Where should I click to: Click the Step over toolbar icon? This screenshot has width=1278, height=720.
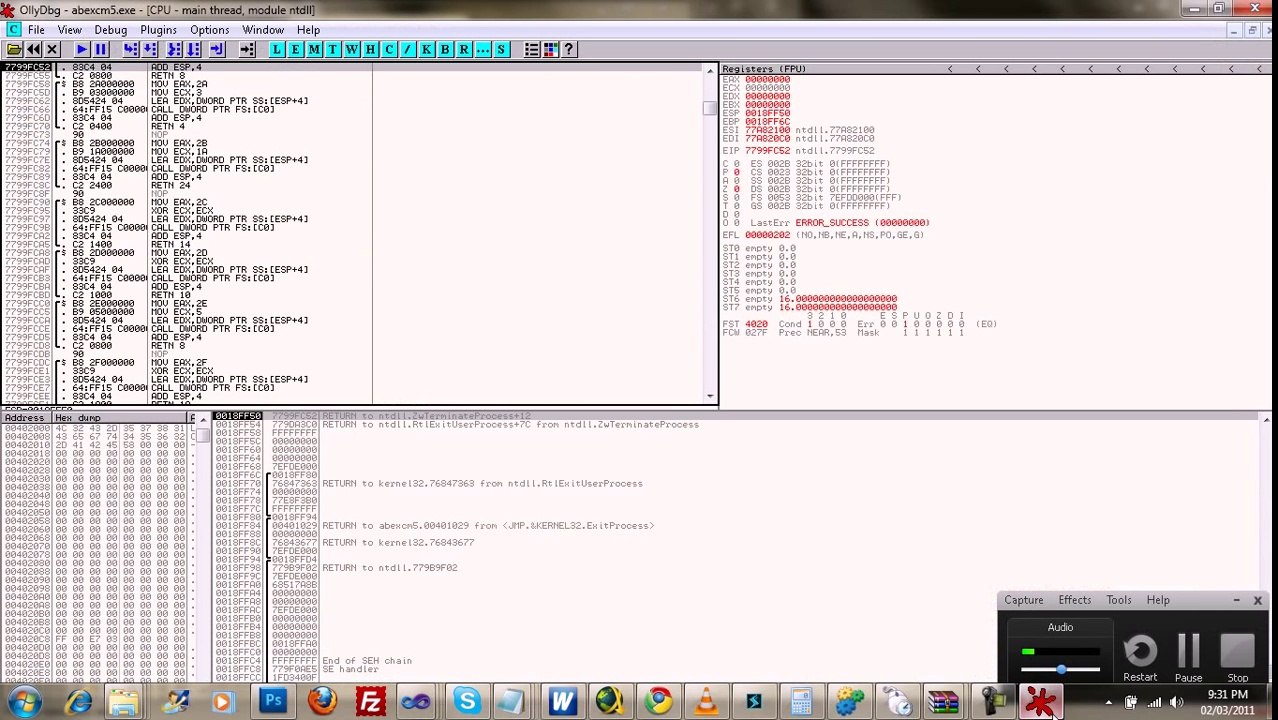click(x=149, y=49)
